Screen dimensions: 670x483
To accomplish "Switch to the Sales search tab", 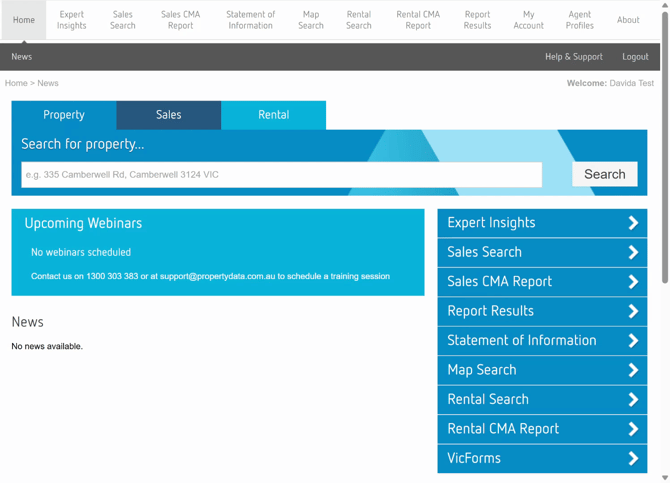I will coord(168,115).
